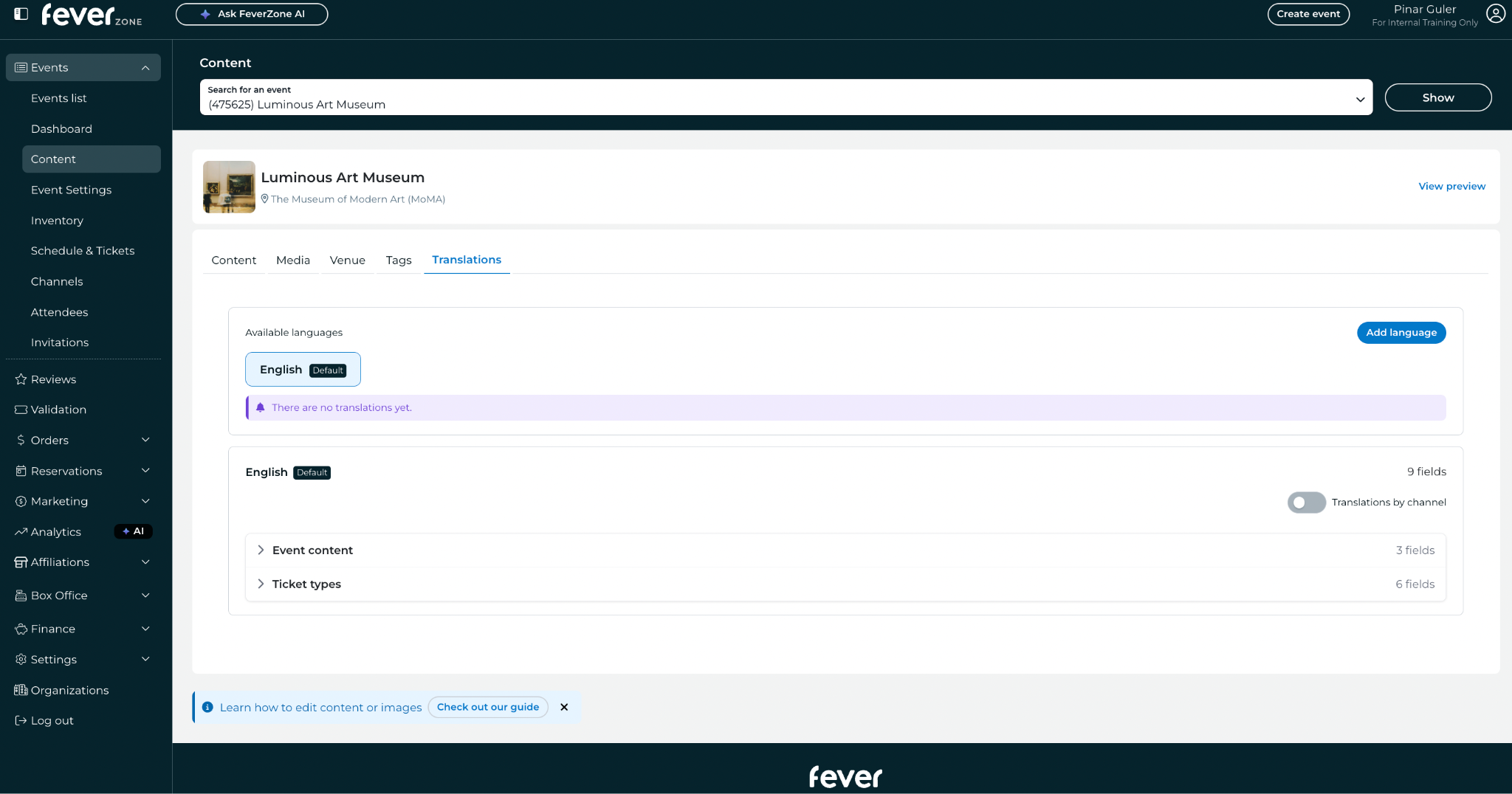Expand the Marketing submenu chevron
The height and width of the screenshot is (794, 1512).
click(145, 501)
